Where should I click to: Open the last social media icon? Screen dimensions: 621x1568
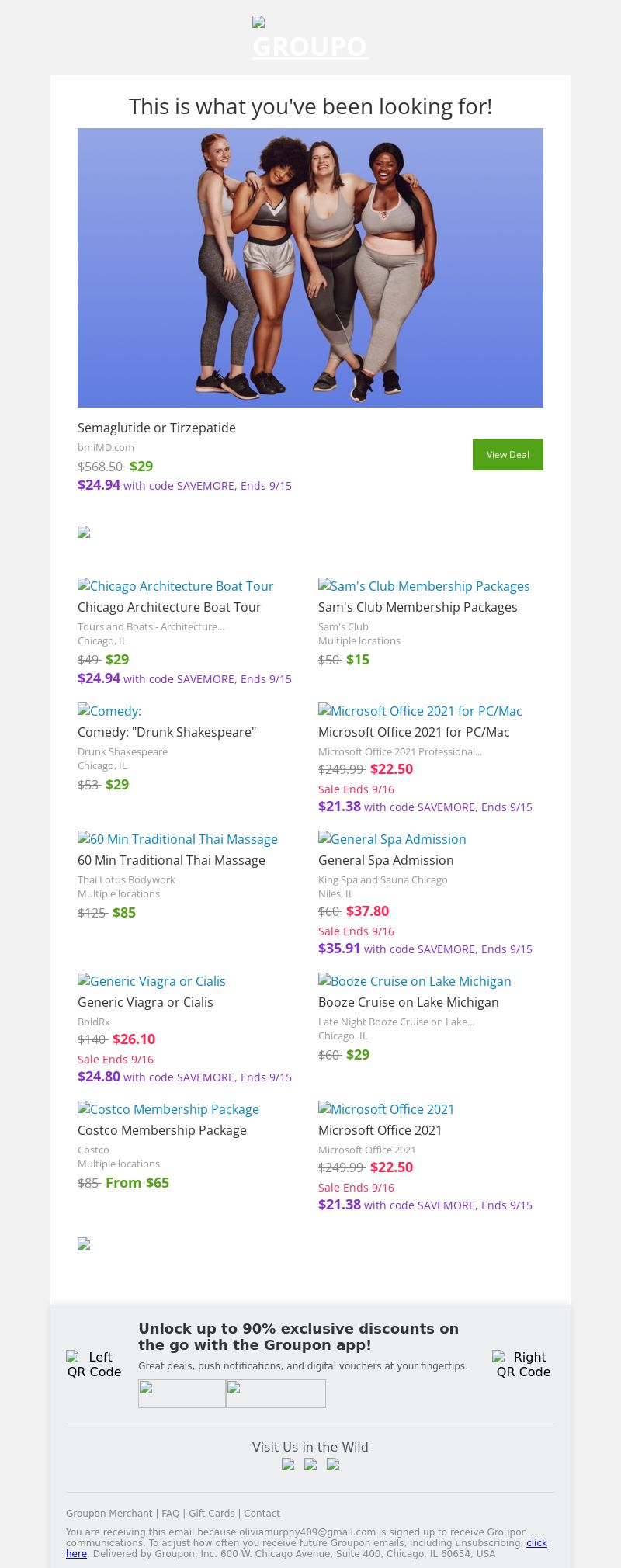tap(333, 1465)
